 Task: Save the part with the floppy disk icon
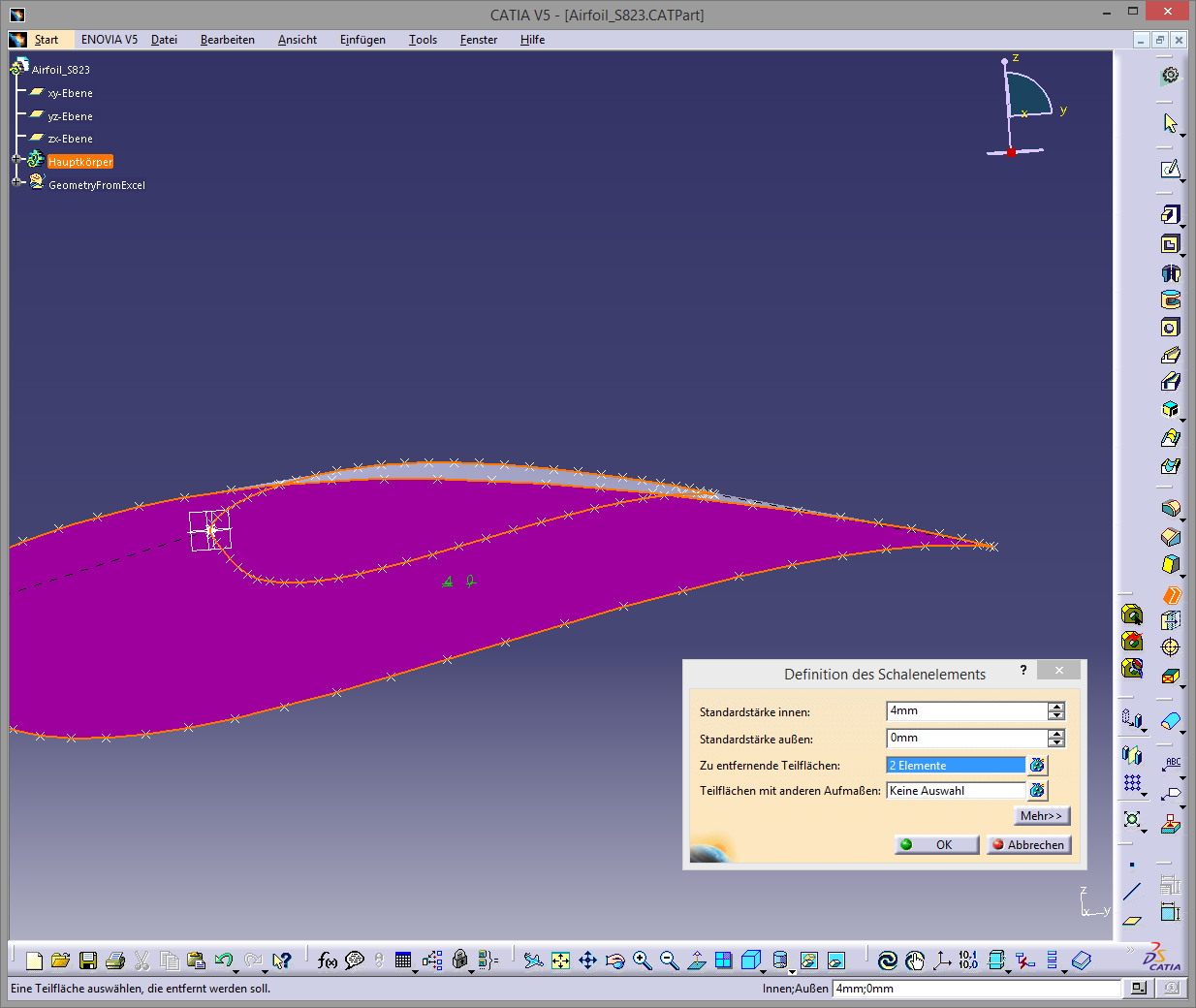(x=87, y=961)
